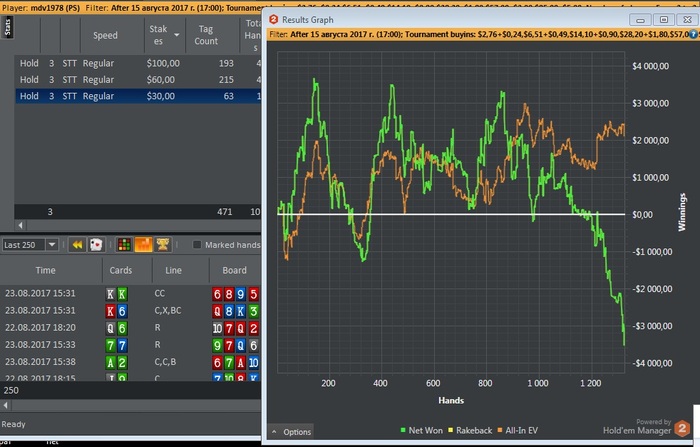Open the playing cards hand viewer icon
Screen dimensions: 700x447
[x=96, y=245]
